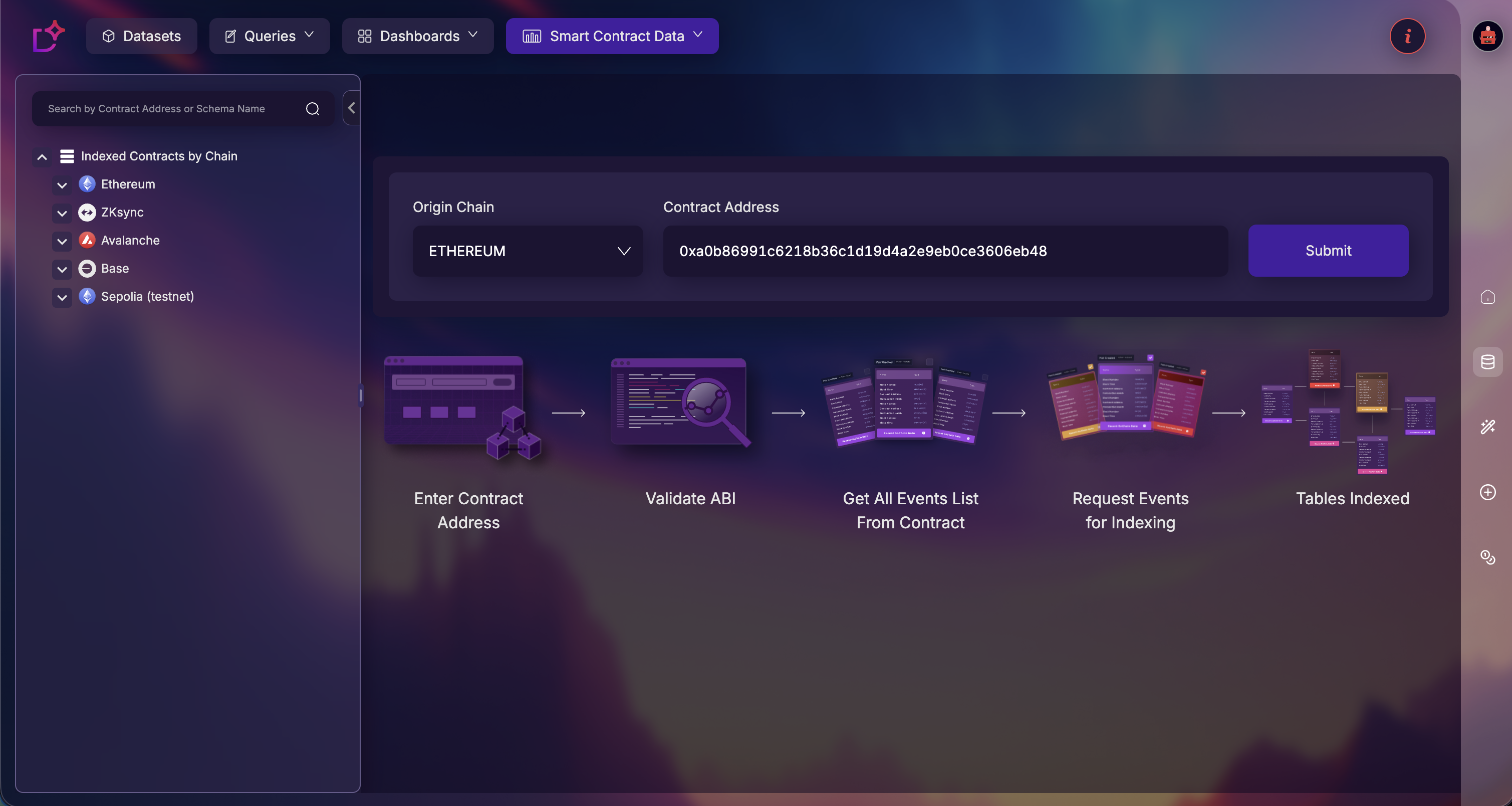Expand the Ethereum chain node

(x=62, y=185)
